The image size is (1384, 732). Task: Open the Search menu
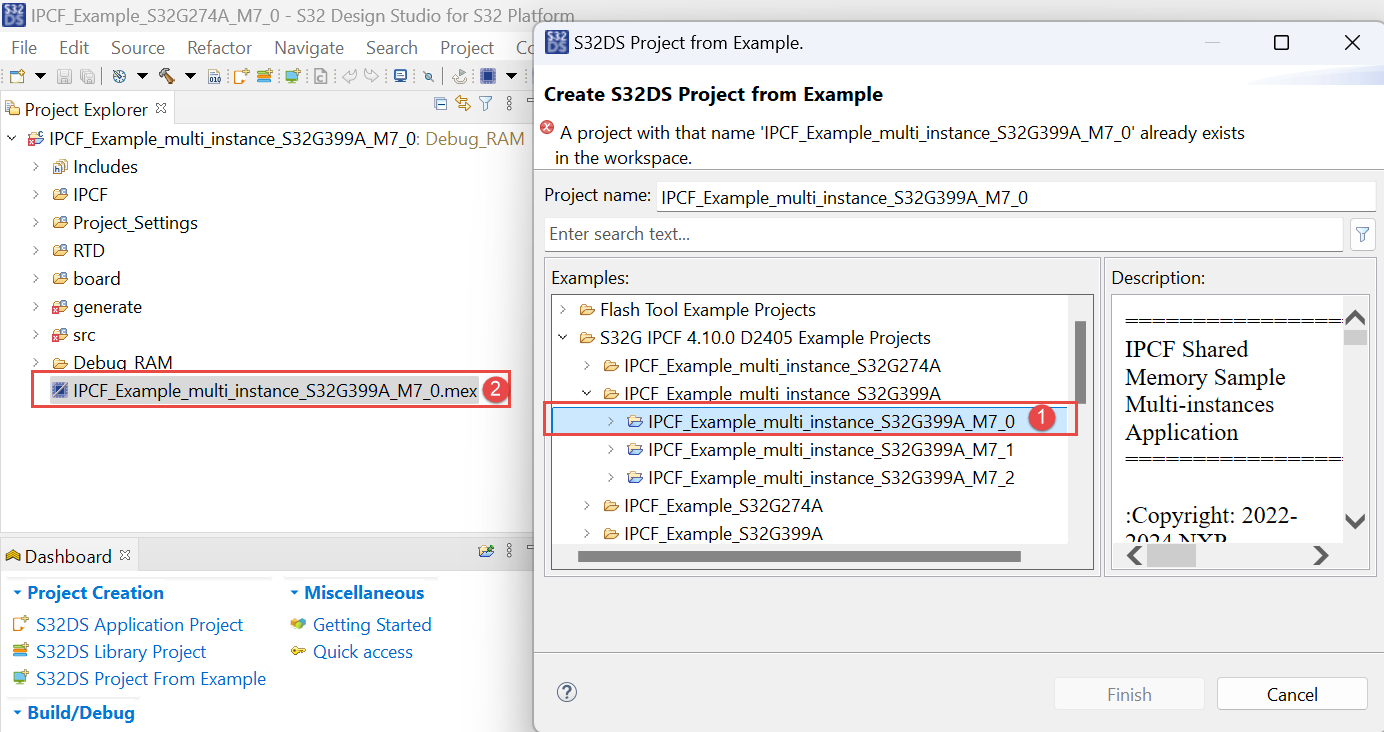tap(392, 48)
